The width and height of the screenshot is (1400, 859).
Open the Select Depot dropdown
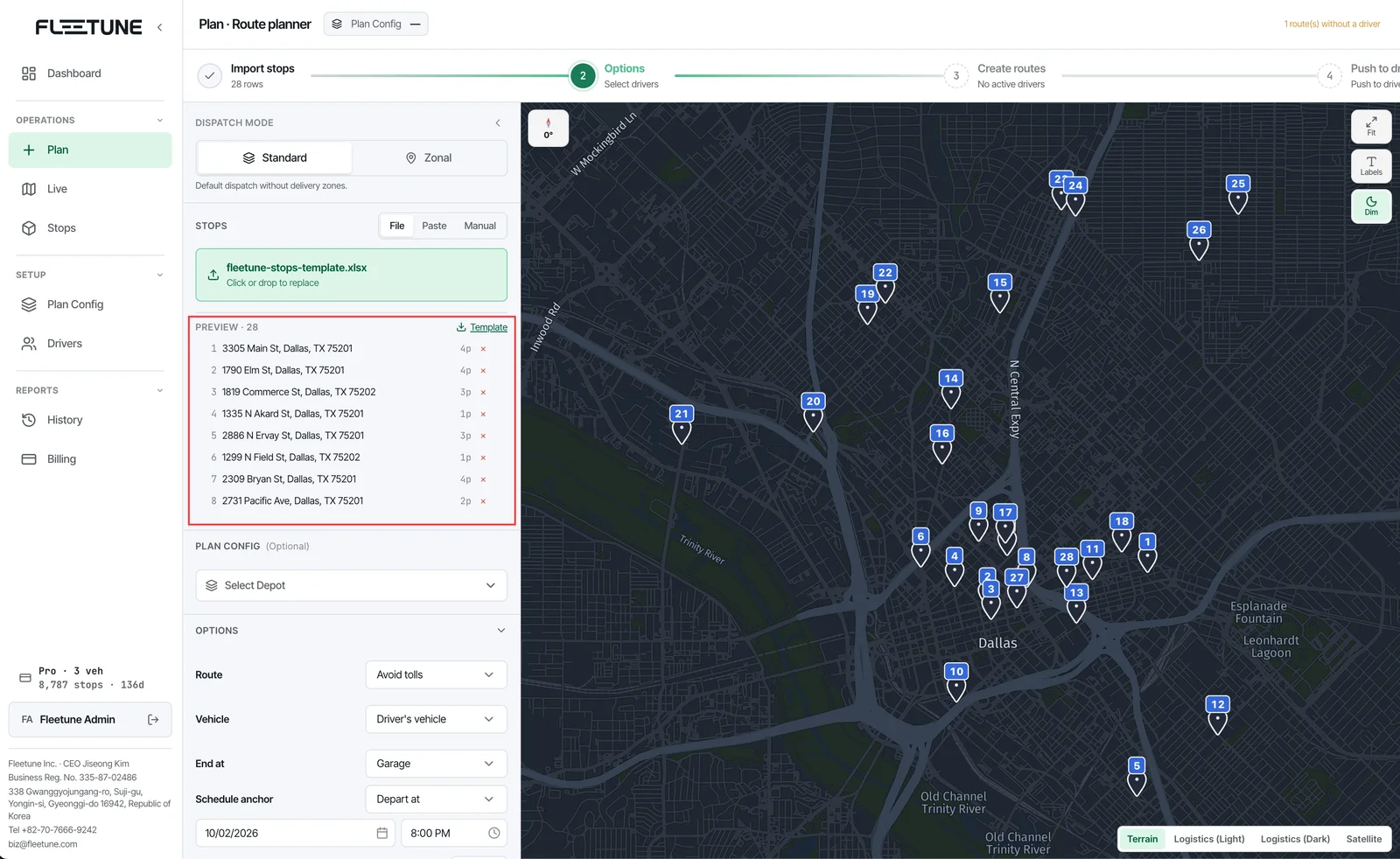tap(351, 586)
